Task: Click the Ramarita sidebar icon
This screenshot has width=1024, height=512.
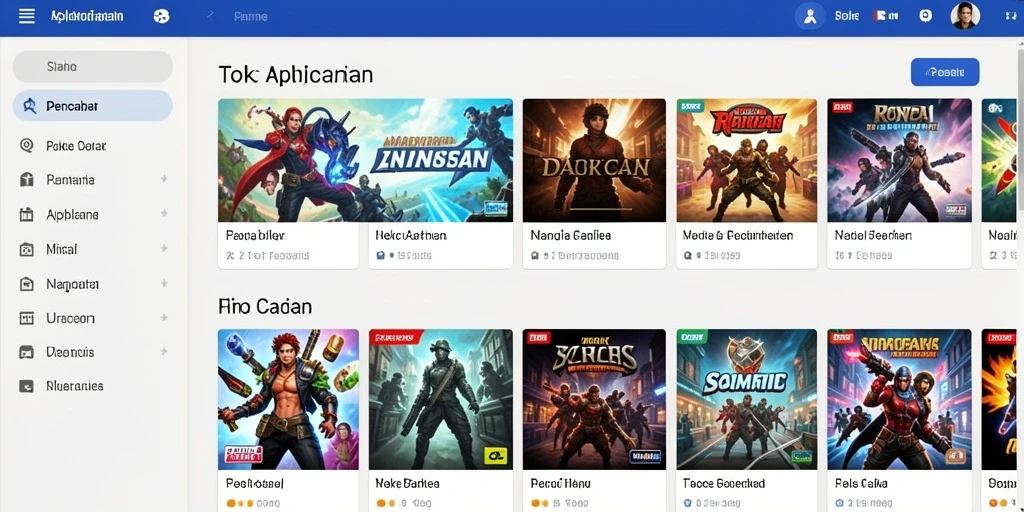Action: (x=27, y=180)
